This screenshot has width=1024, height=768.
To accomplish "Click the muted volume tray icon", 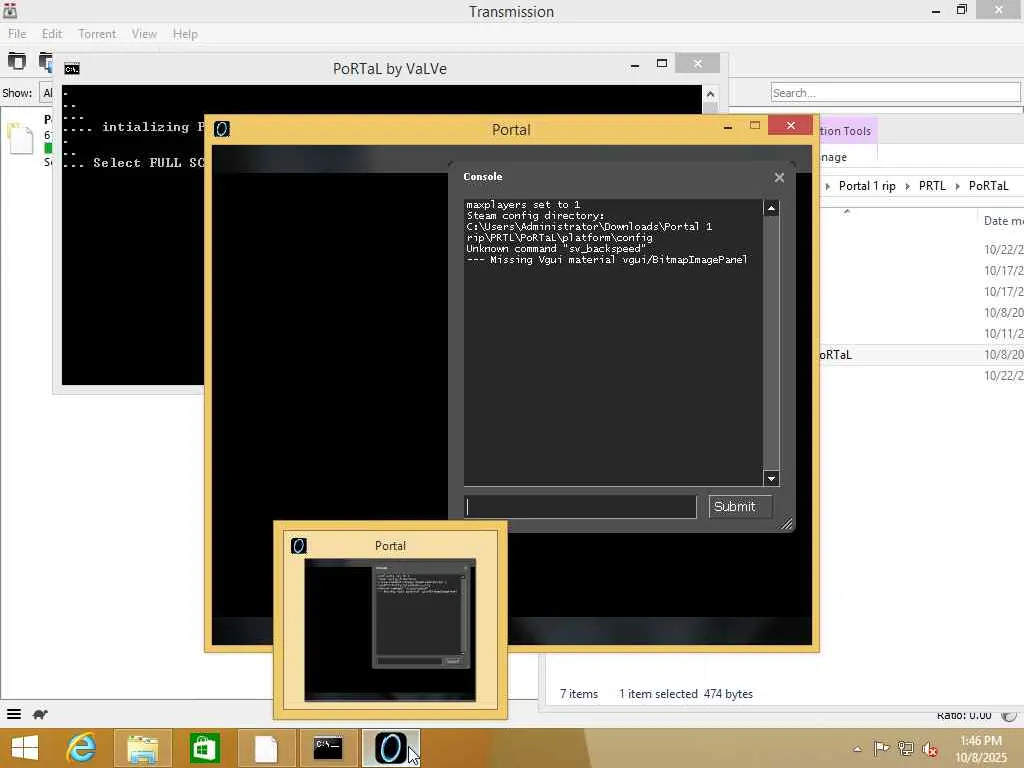I will click(x=929, y=748).
